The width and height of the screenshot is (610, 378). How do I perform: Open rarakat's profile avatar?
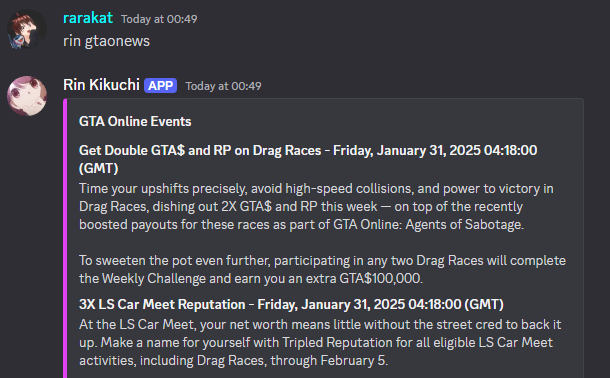pos(26,30)
